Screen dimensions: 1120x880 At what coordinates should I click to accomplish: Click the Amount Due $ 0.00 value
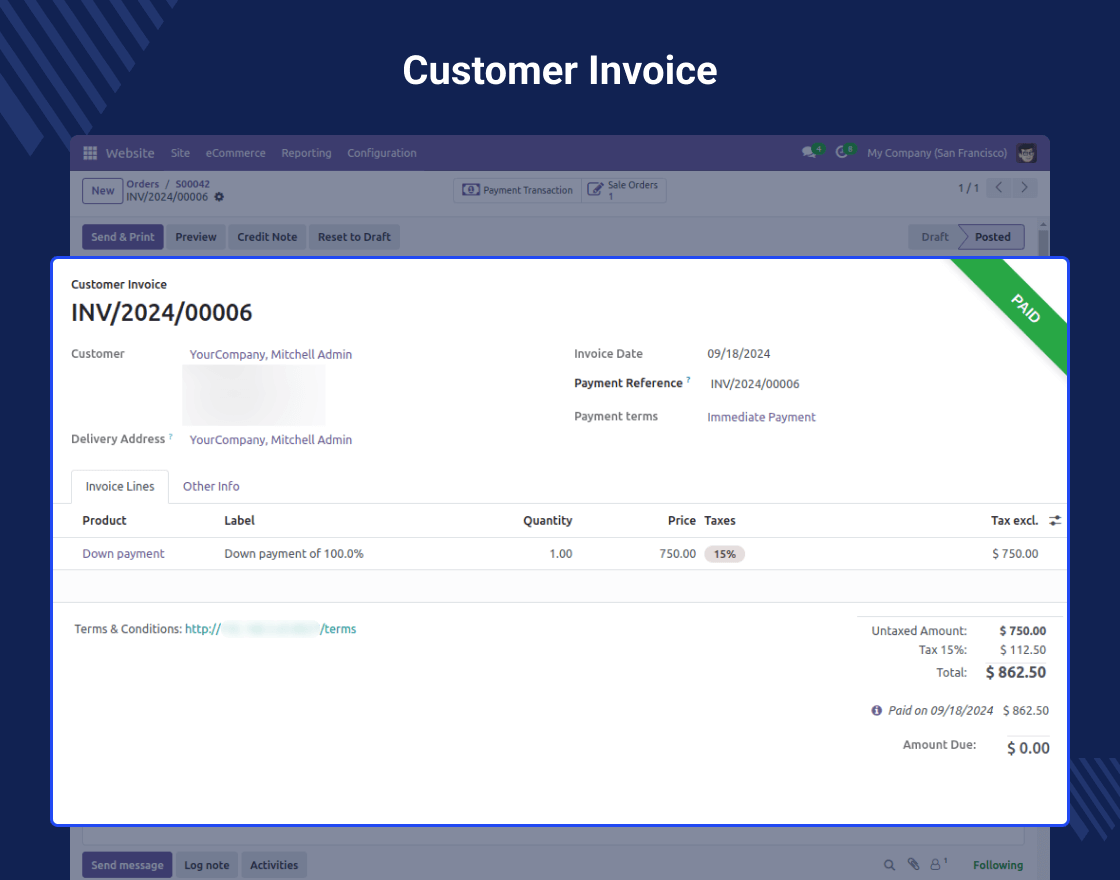coord(1028,748)
